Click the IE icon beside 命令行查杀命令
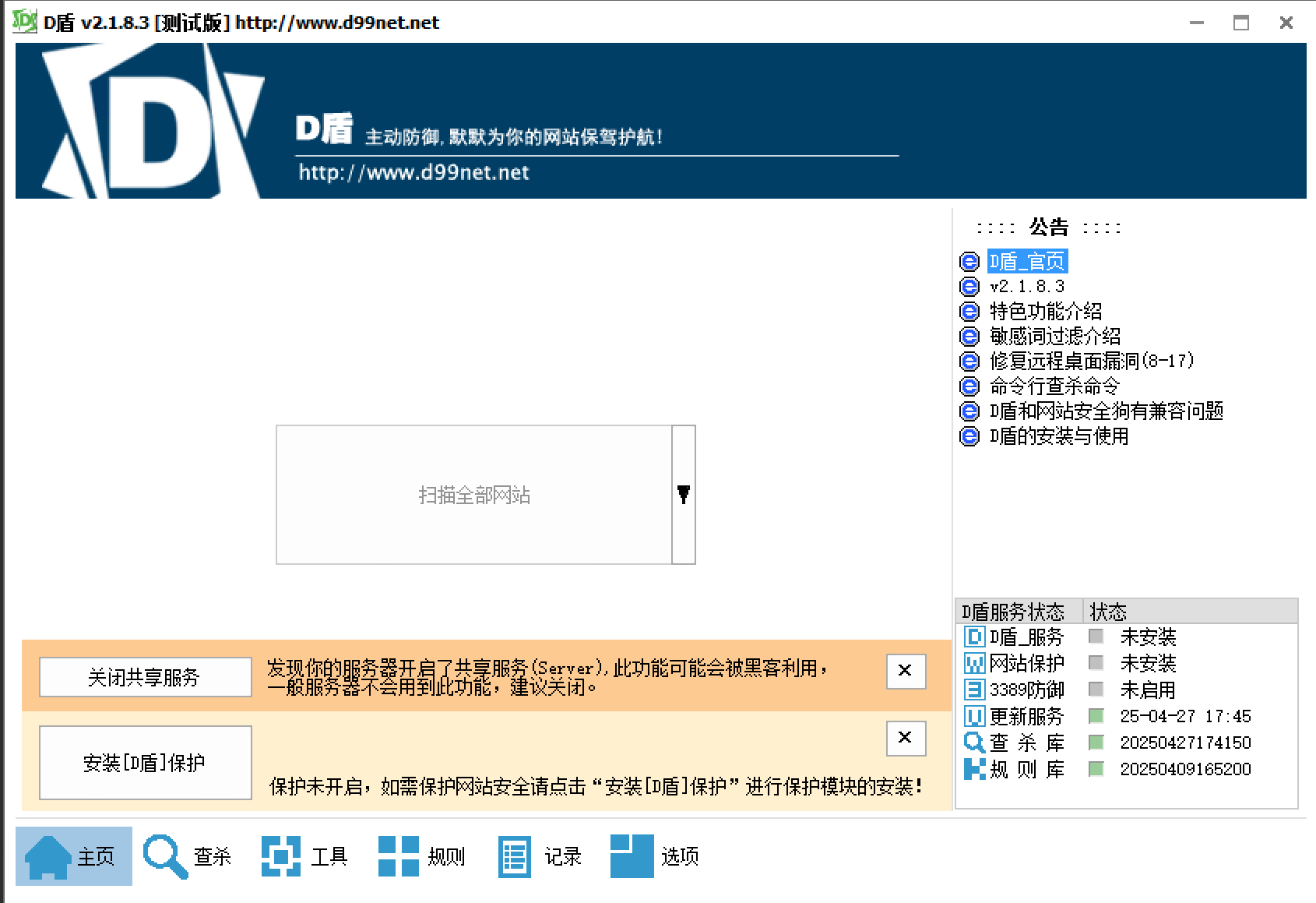Screen dimensions: 1316x903 pyautogui.click(x=969, y=386)
